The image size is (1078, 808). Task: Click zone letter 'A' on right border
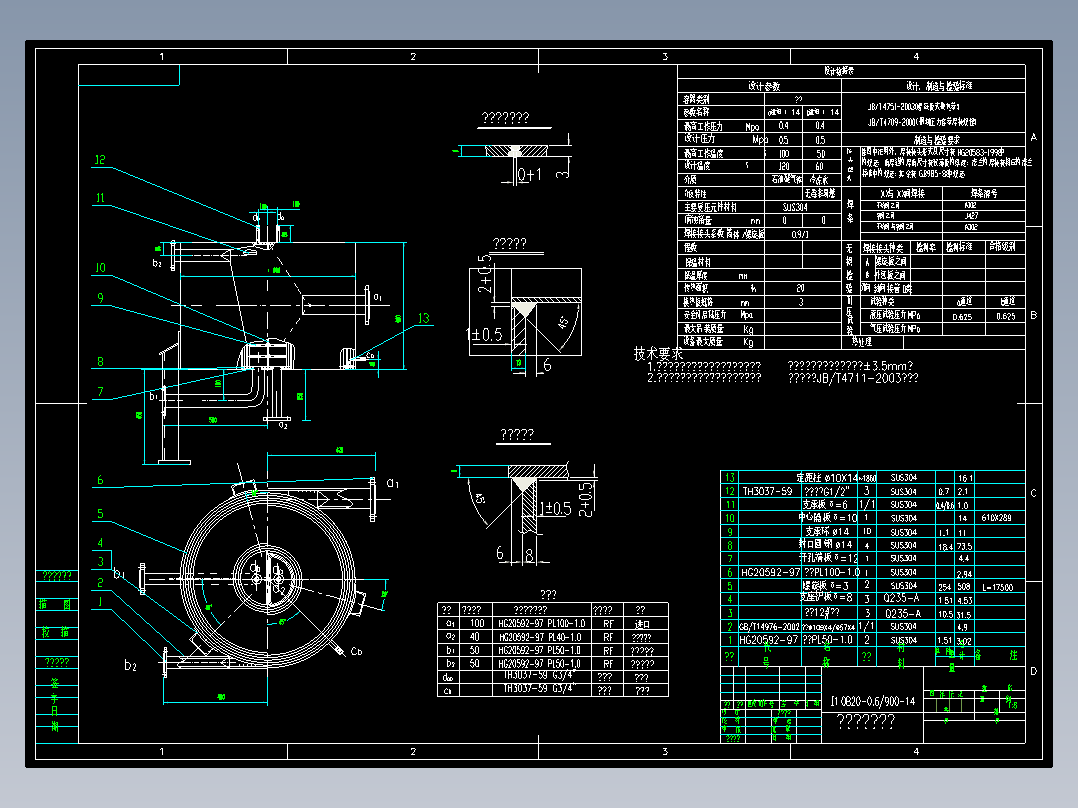click(x=1033, y=138)
